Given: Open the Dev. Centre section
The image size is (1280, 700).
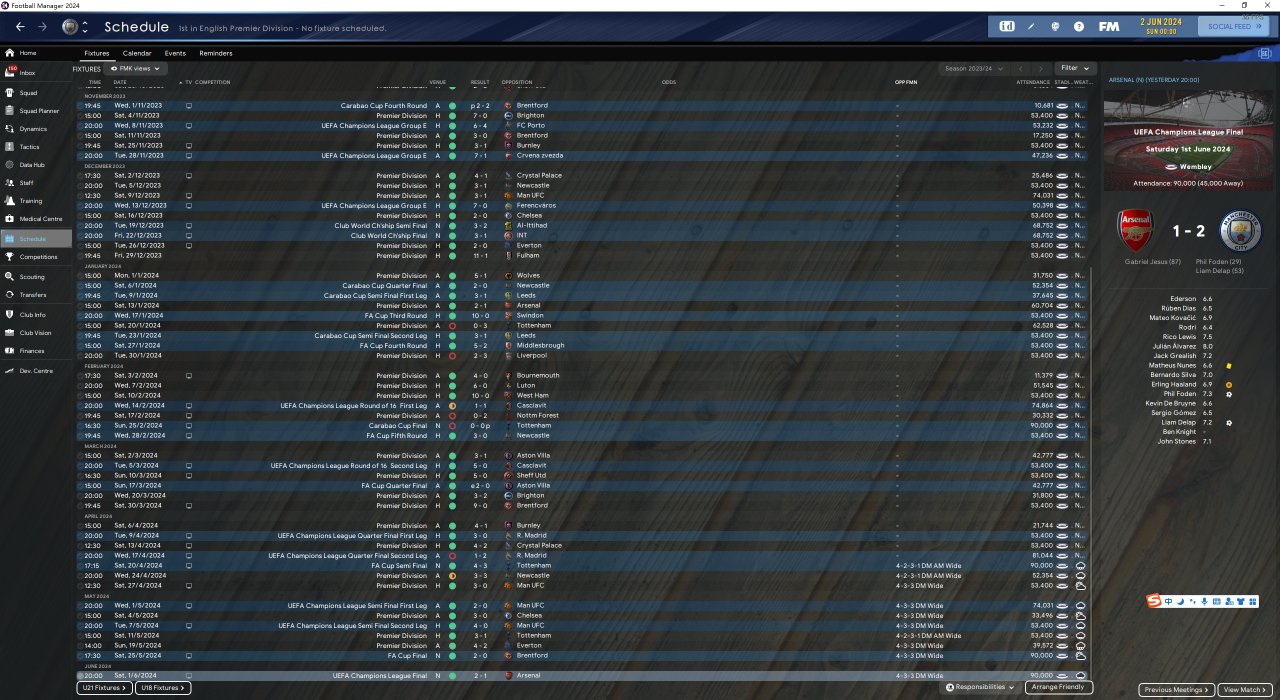Looking at the screenshot, I should 35,371.
